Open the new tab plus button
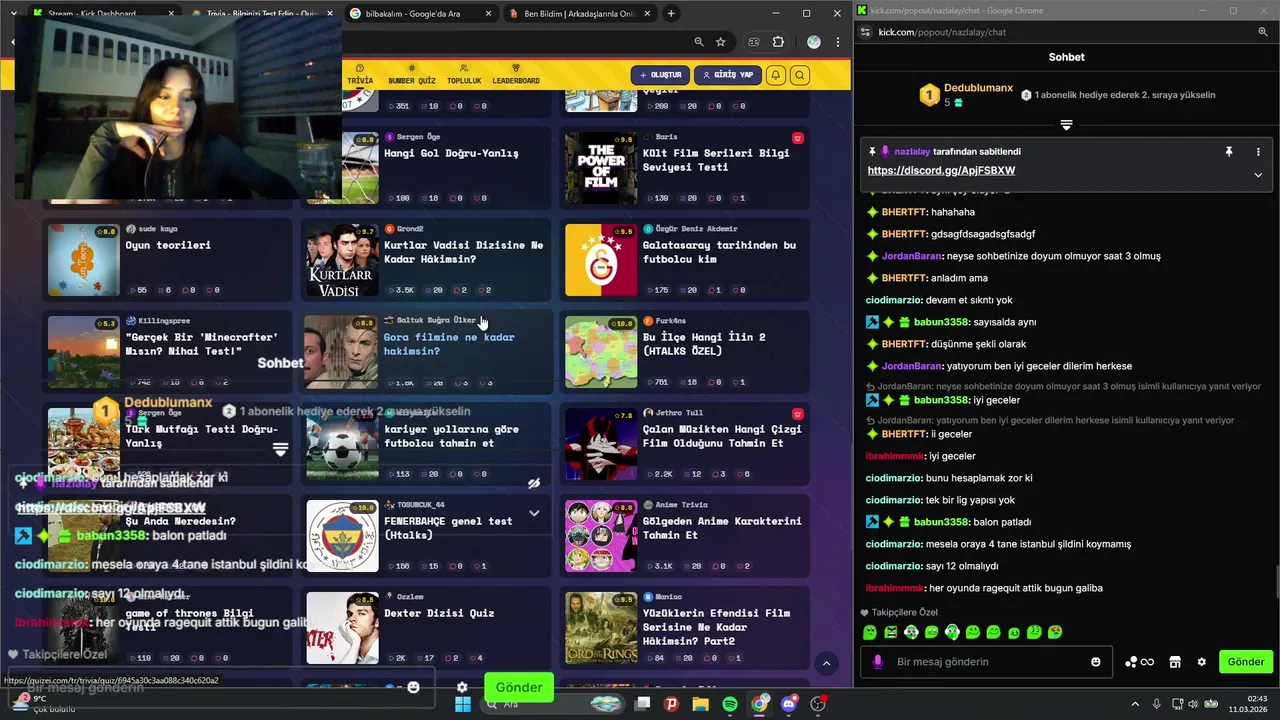Viewport: 1280px width, 720px height. (x=671, y=13)
